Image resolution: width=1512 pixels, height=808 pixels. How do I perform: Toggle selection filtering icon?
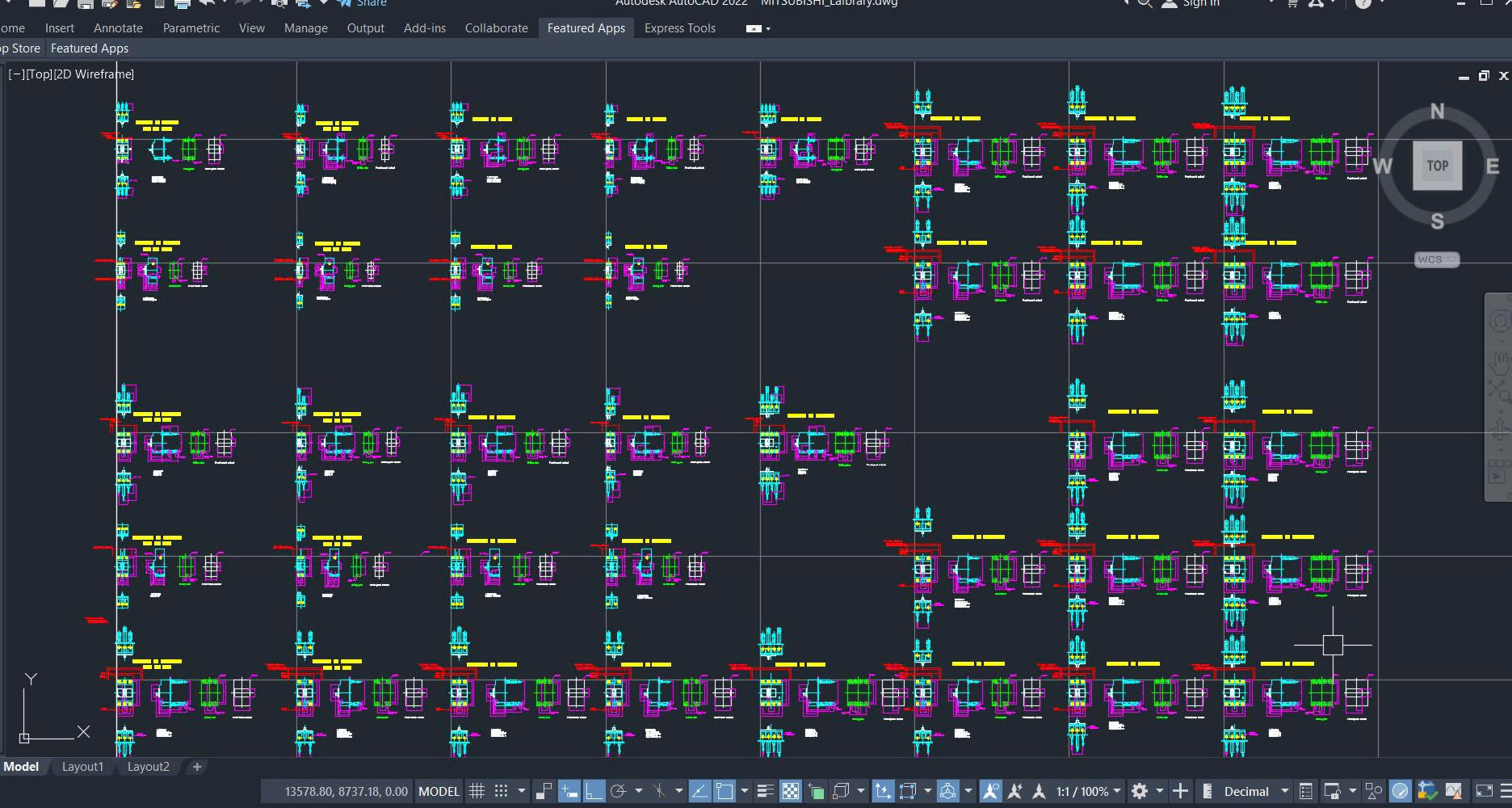(908, 791)
